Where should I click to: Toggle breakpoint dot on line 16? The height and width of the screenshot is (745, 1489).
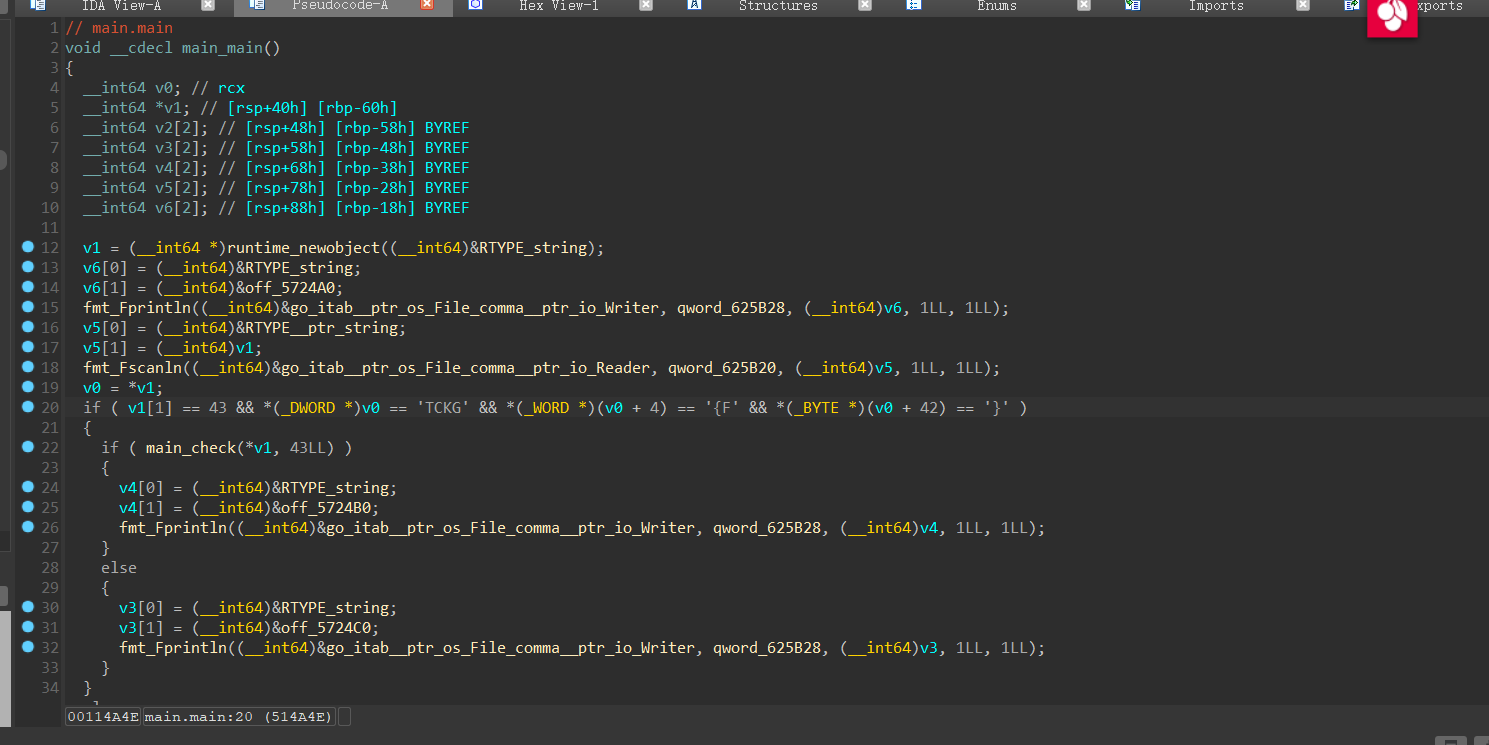(28, 327)
